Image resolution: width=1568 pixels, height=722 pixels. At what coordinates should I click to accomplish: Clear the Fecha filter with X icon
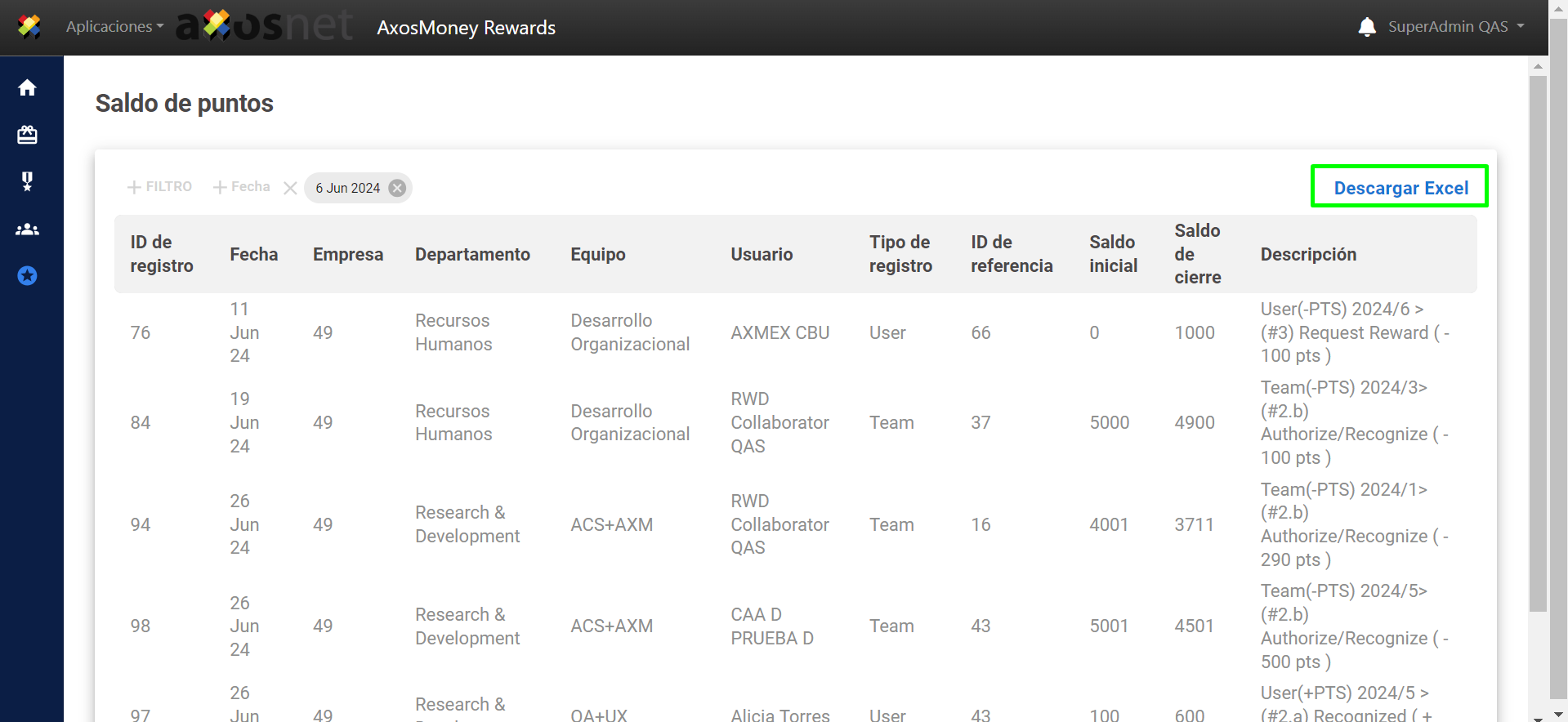click(x=290, y=188)
